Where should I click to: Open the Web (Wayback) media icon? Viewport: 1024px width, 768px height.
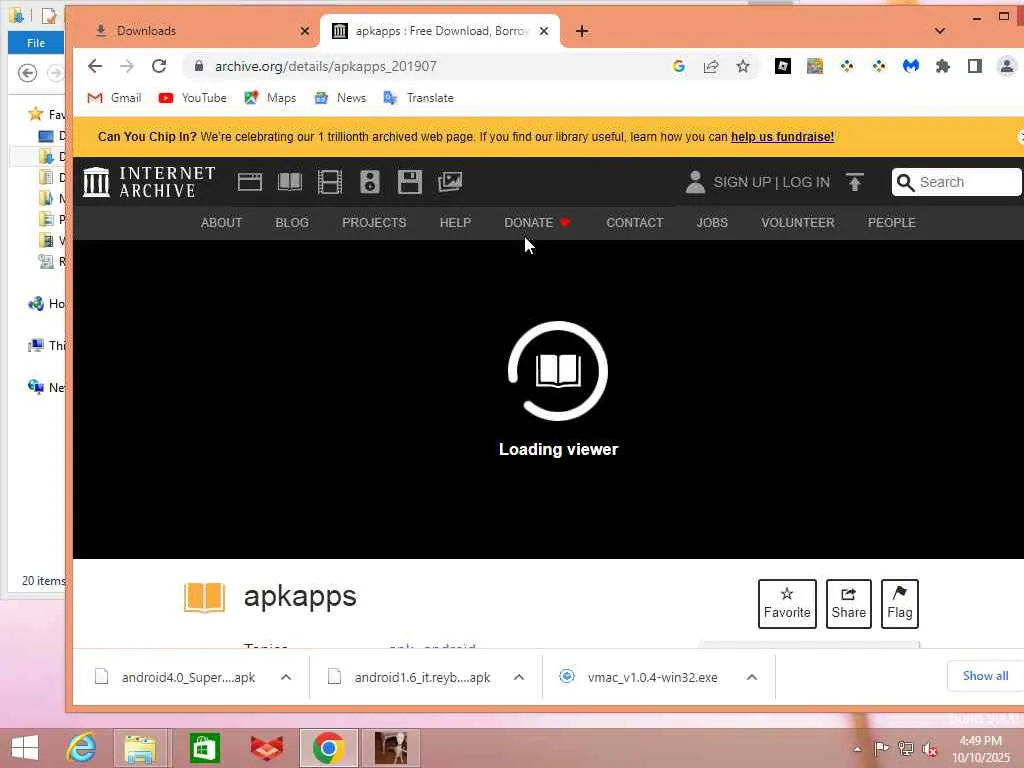pyautogui.click(x=249, y=182)
